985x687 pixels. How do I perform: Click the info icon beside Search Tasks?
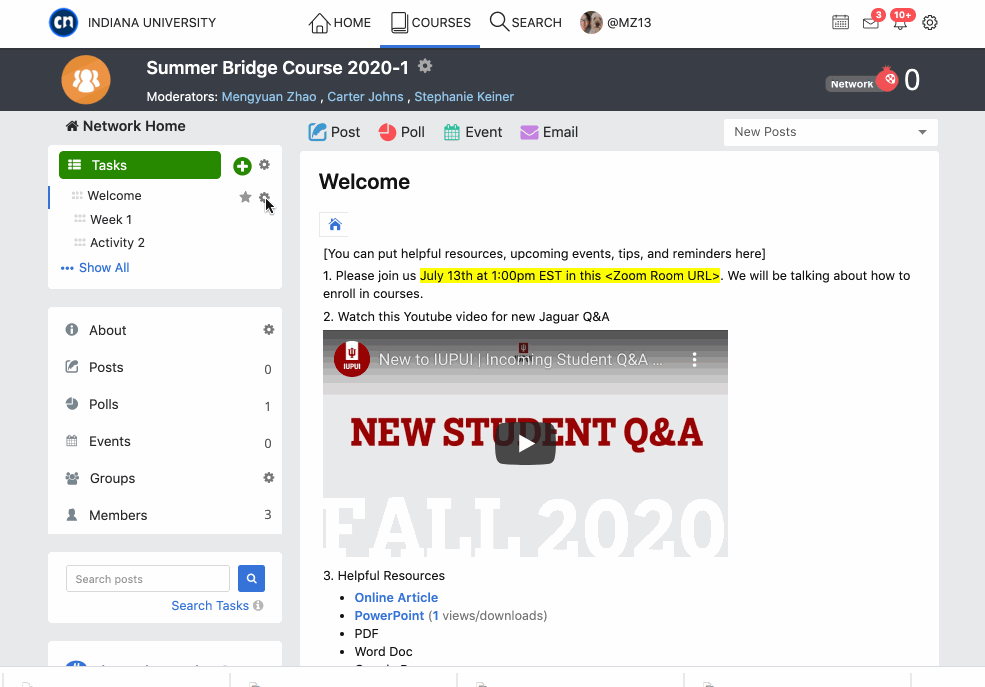[x=258, y=605]
